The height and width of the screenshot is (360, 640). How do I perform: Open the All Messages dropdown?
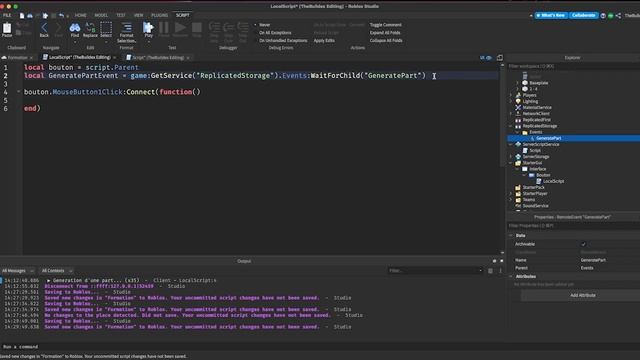pyautogui.click(x=18, y=271)
